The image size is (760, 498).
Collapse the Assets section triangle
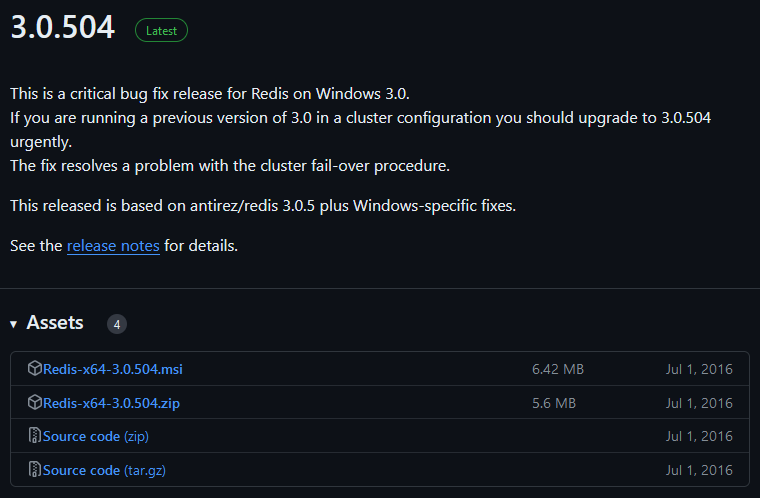coord(14,324)
